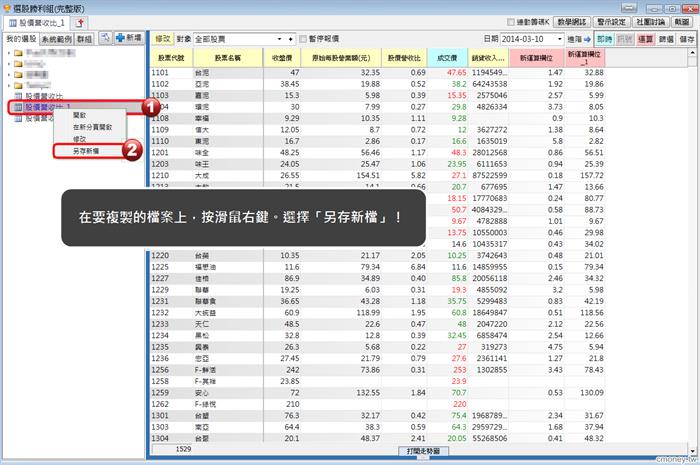Click the 股票代號 column header
The width and height of the screenshot is (700, 465).
(x=171, y=58)
